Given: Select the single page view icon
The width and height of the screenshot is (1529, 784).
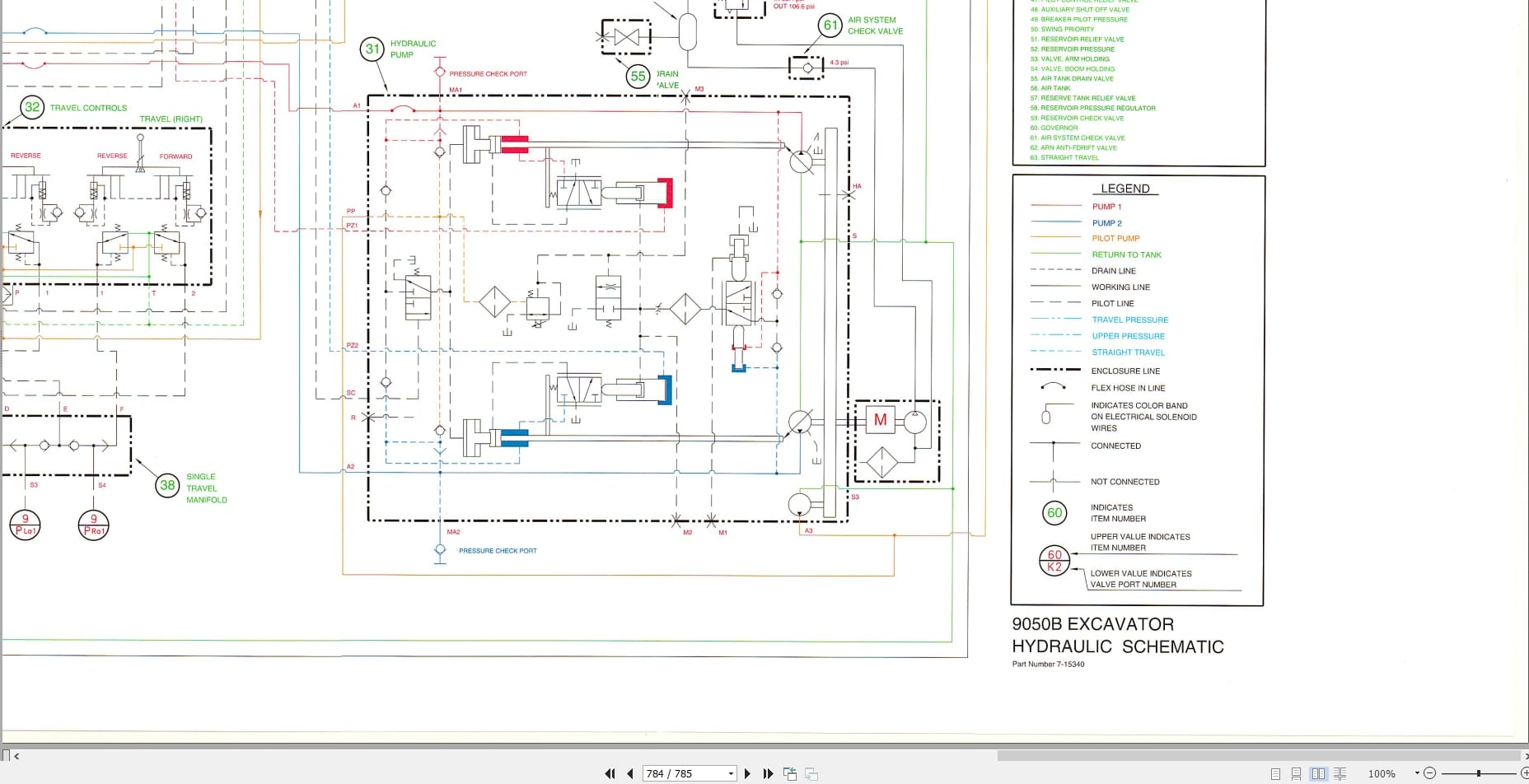Looking at the screenshot, I should click(x=1274, y=774).
